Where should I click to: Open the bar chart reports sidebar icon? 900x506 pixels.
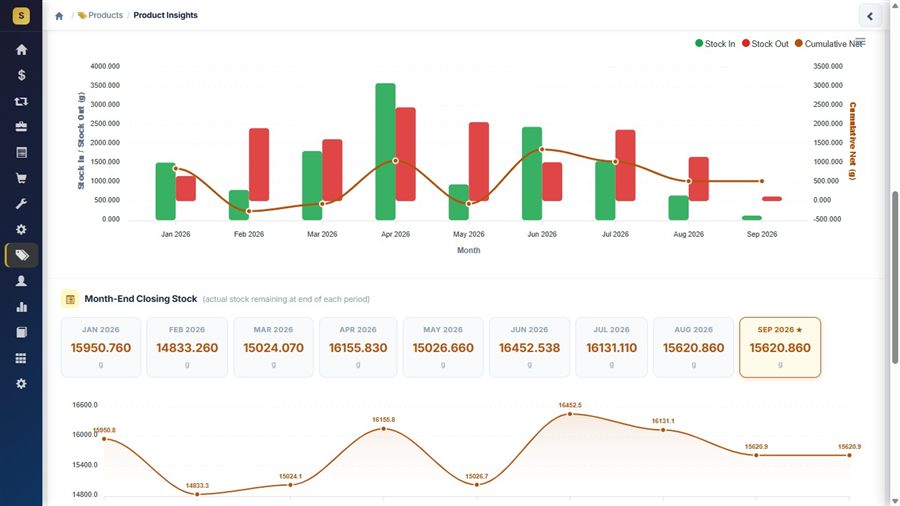click(21, 307)
